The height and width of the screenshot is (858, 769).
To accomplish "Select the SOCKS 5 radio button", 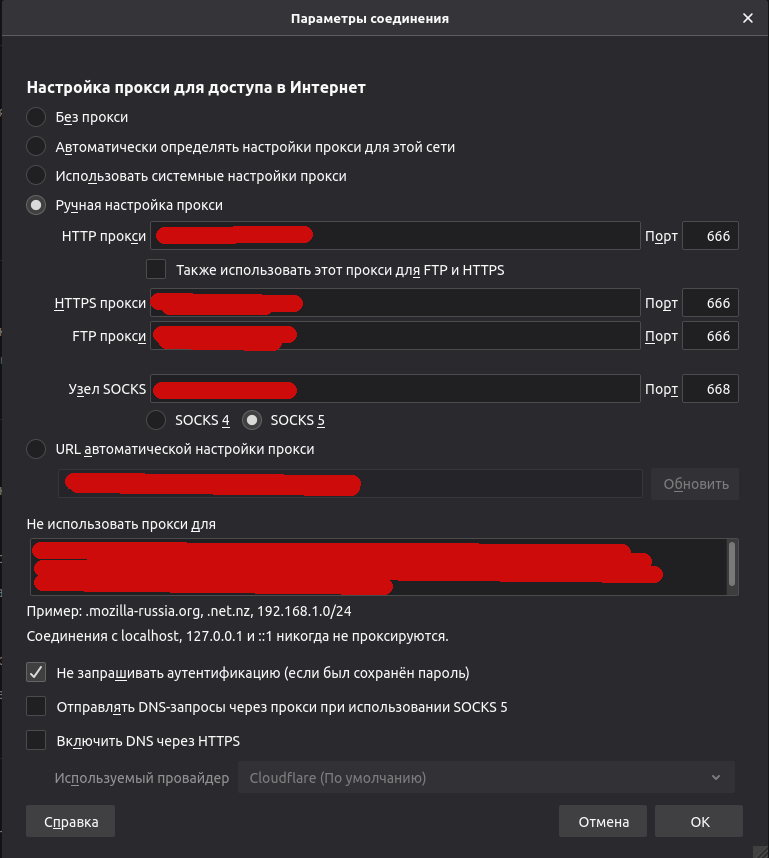I will coord(251,420).
